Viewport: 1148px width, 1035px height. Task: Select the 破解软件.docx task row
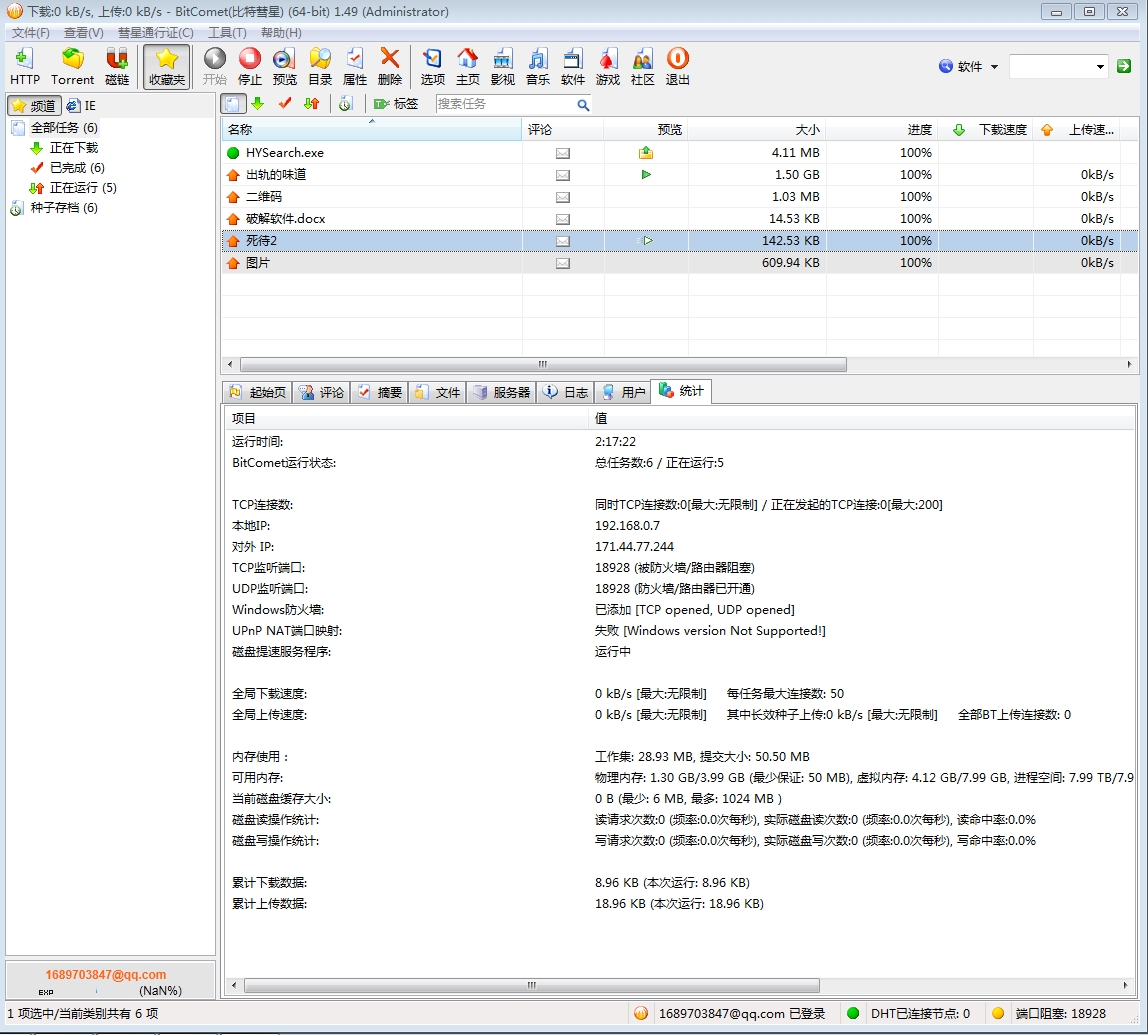[679, 218]
